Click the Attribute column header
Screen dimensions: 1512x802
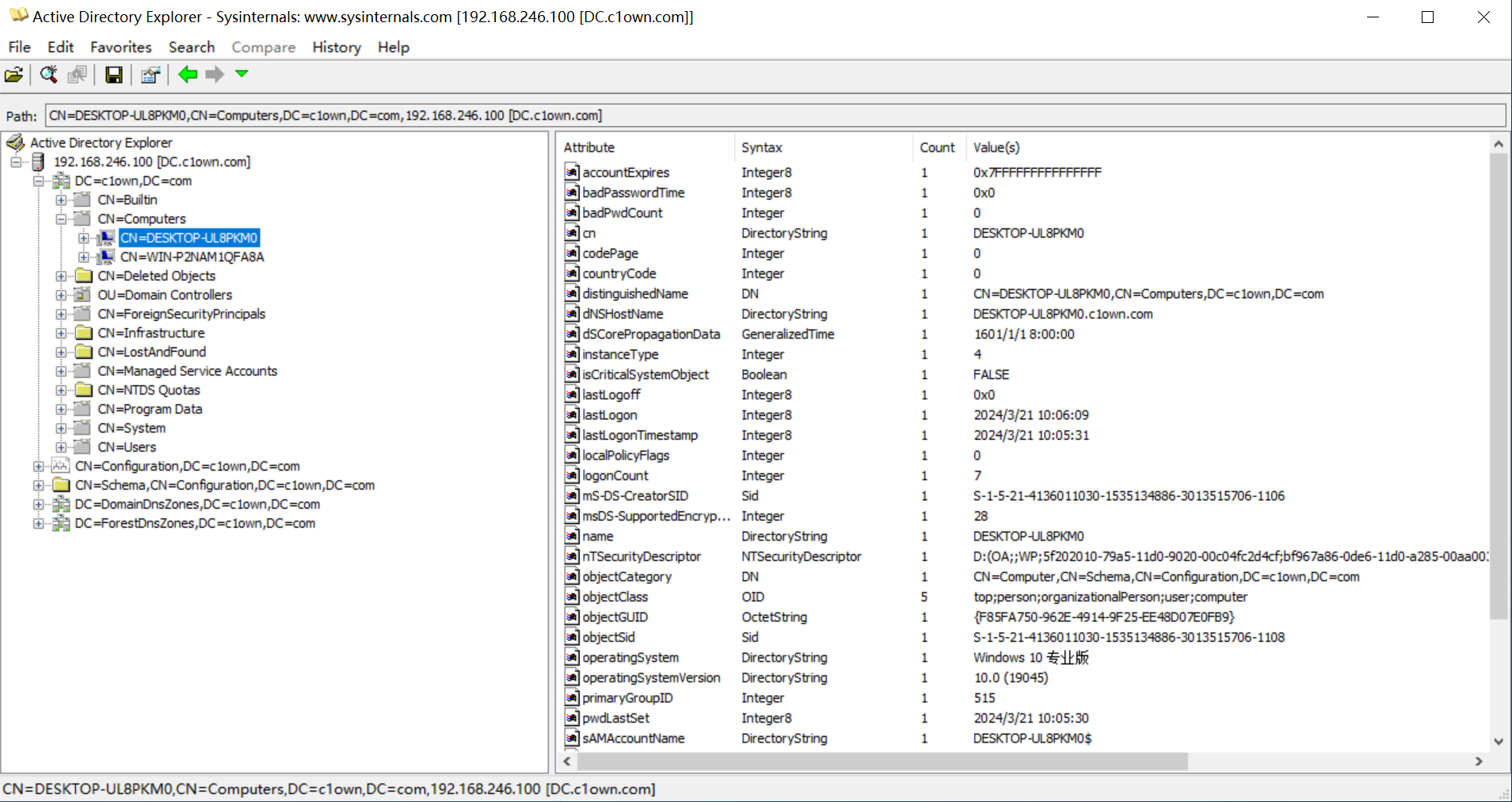(x=589, y=147)
